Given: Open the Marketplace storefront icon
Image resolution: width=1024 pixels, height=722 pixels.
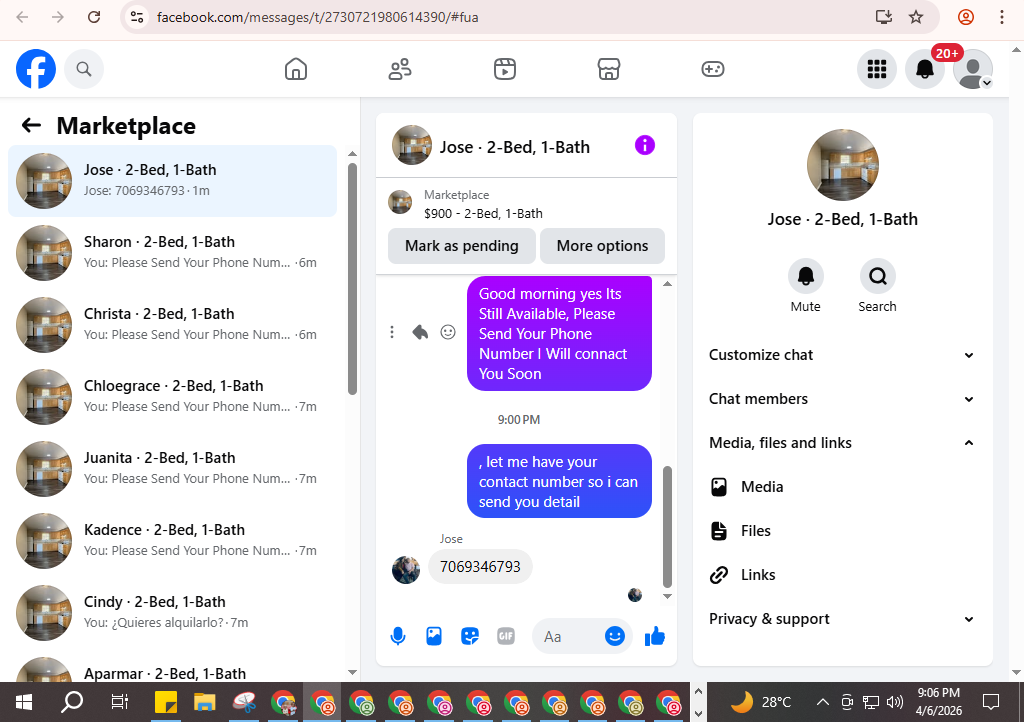Looking at the screenshot, I should click(x=609, y=69).
